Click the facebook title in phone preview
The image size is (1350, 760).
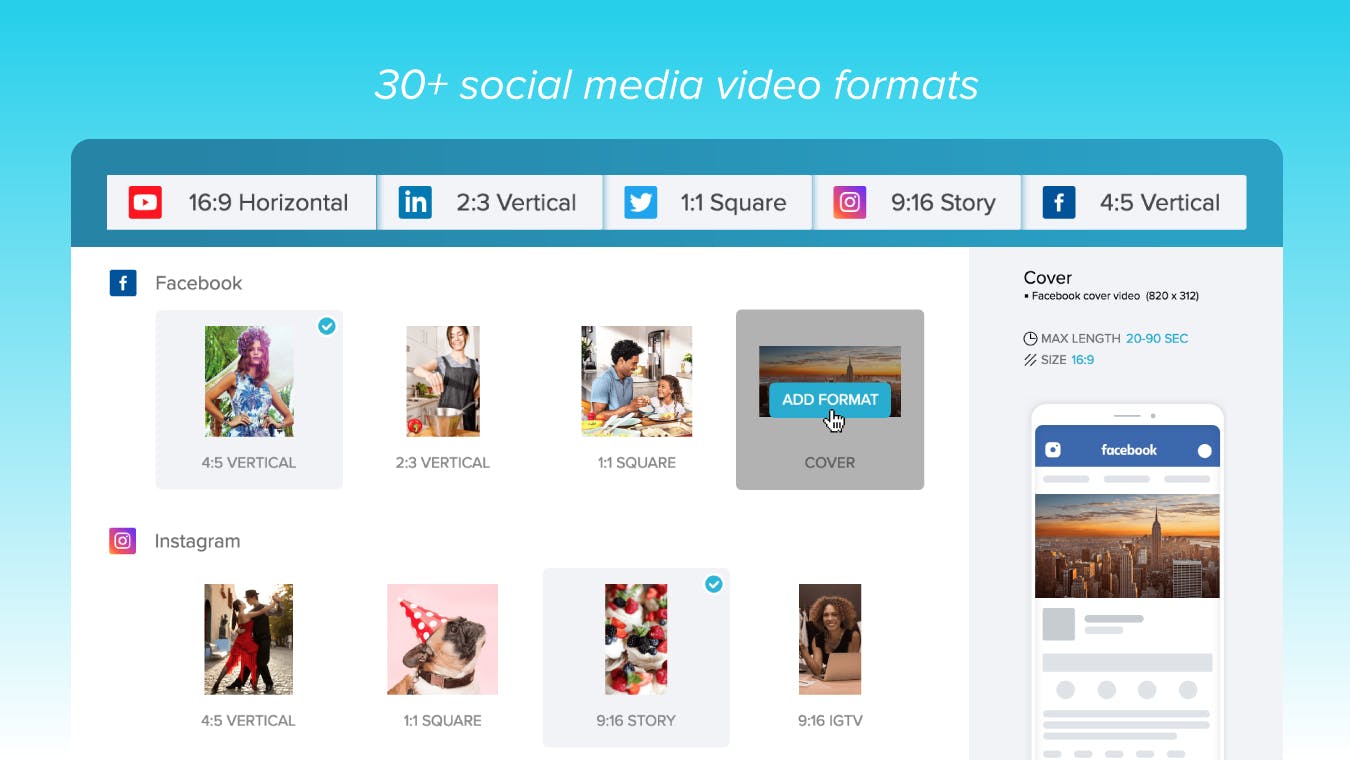point(1129,450)
